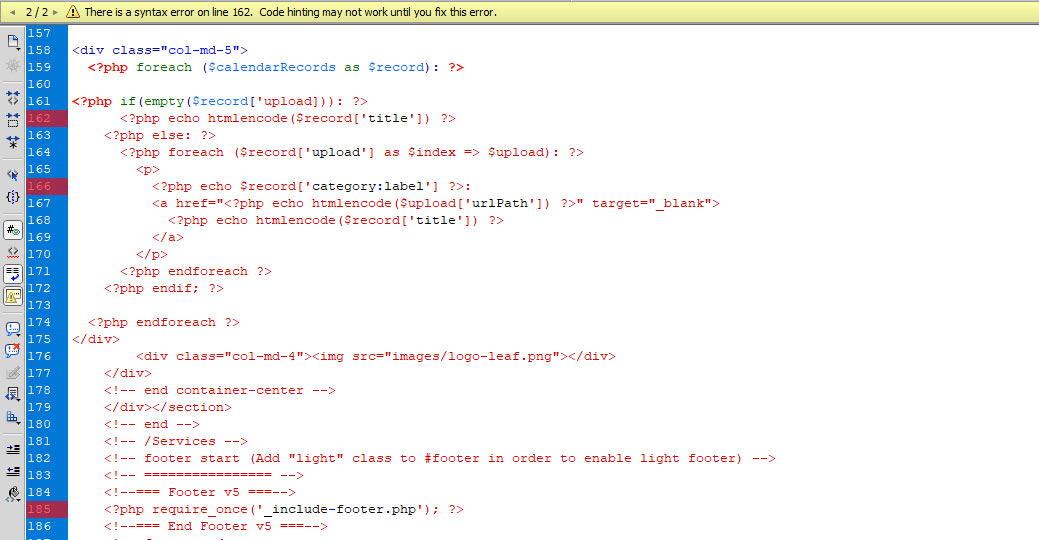Toggle syntax error alerts in info bar
The height and width of the screenshot is (540, 1039).
point(13,296)
